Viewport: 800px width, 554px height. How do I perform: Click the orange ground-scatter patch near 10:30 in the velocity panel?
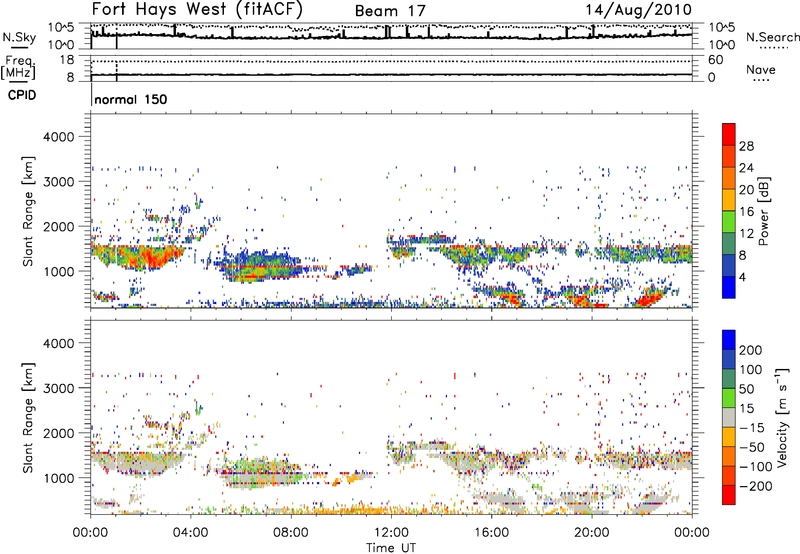pos(356,478)
